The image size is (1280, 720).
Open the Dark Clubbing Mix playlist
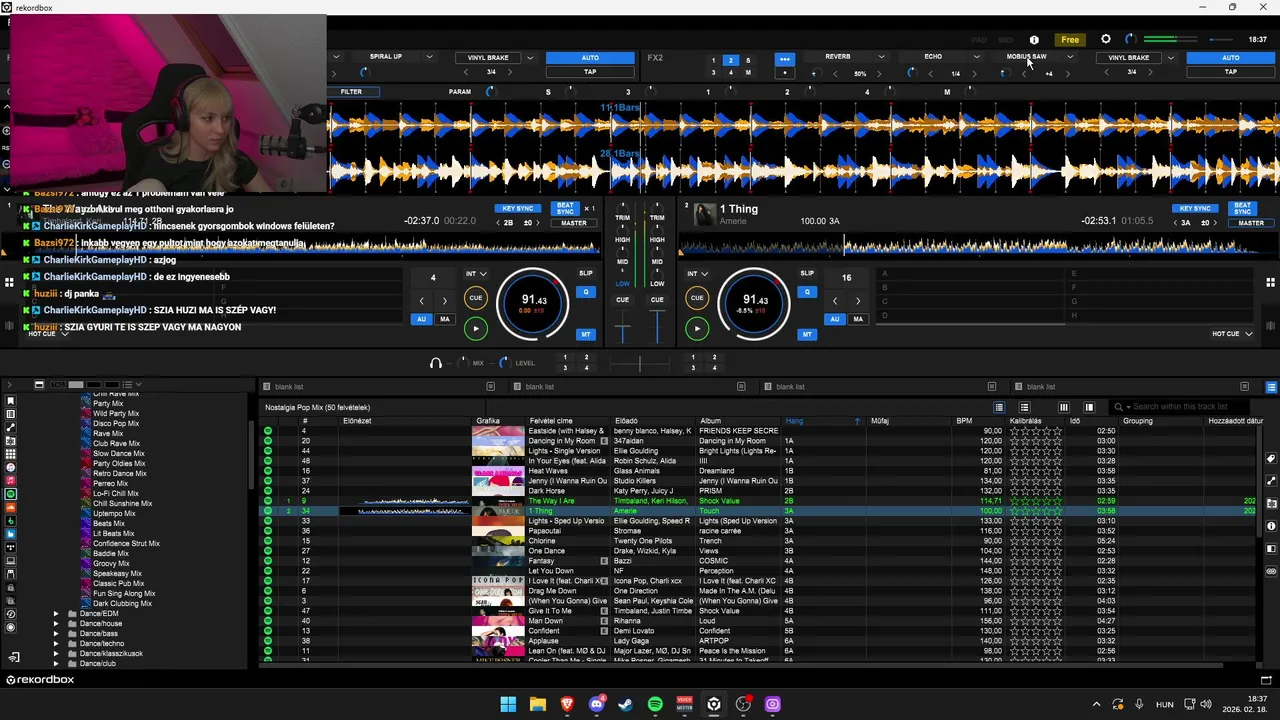(122, 604)
